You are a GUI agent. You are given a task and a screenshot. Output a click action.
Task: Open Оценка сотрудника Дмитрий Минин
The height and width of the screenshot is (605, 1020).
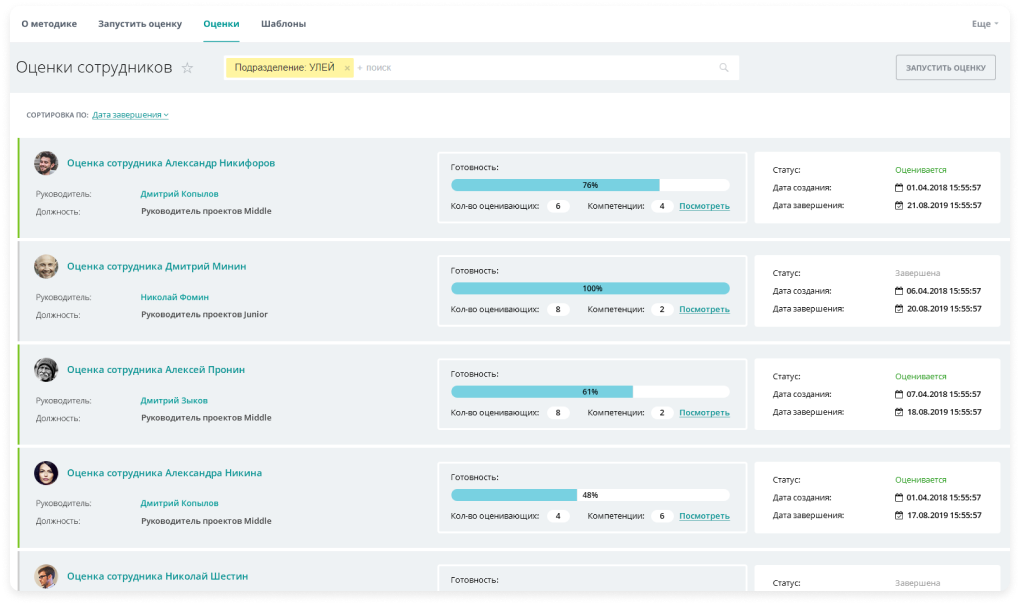point(157,267)
